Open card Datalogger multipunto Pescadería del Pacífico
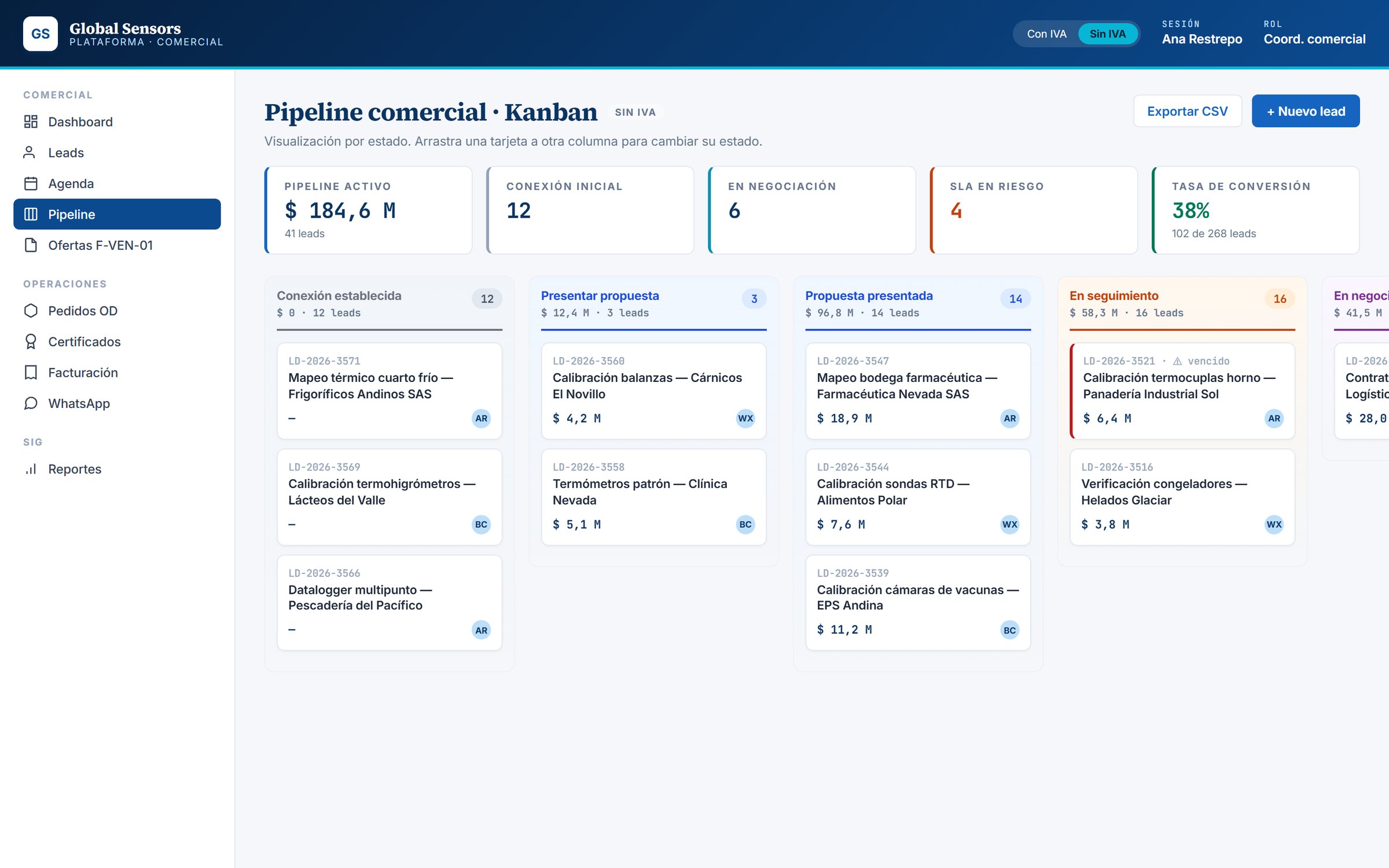Image resolution: width=1389 pixels, height=868 pixels. click(389, 603)
